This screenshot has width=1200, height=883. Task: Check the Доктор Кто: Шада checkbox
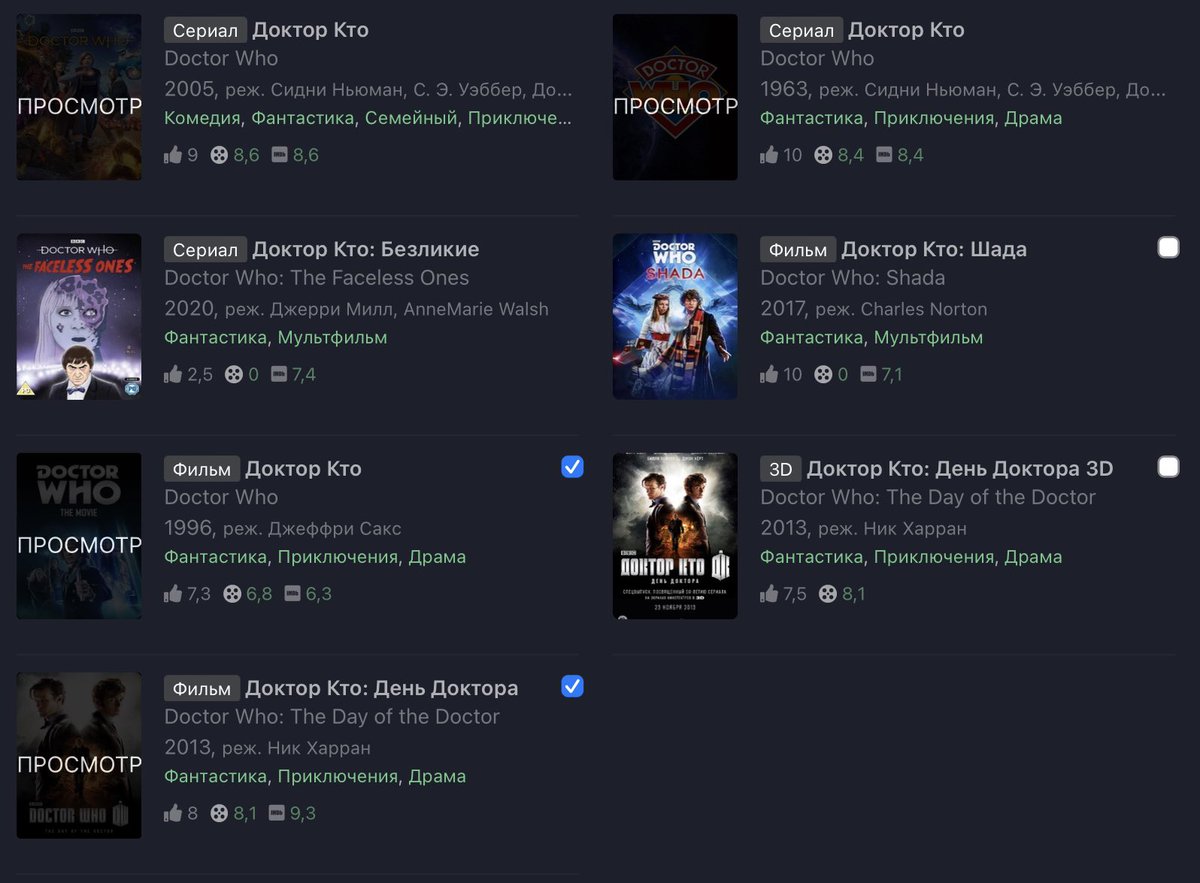(1168, 247)
